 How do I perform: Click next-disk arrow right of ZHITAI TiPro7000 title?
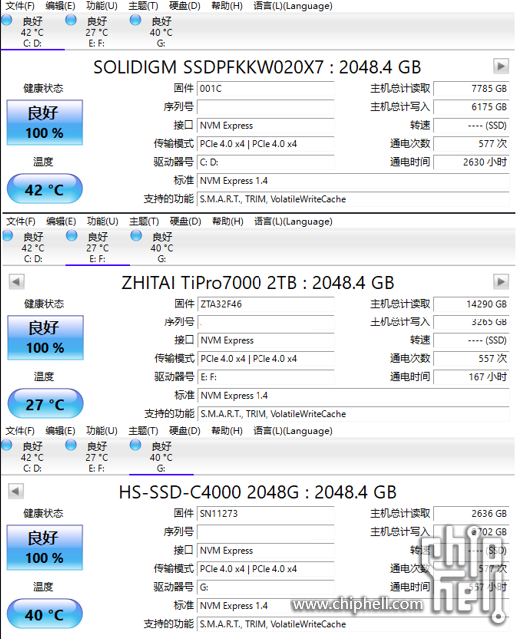[x=501, y=282]
